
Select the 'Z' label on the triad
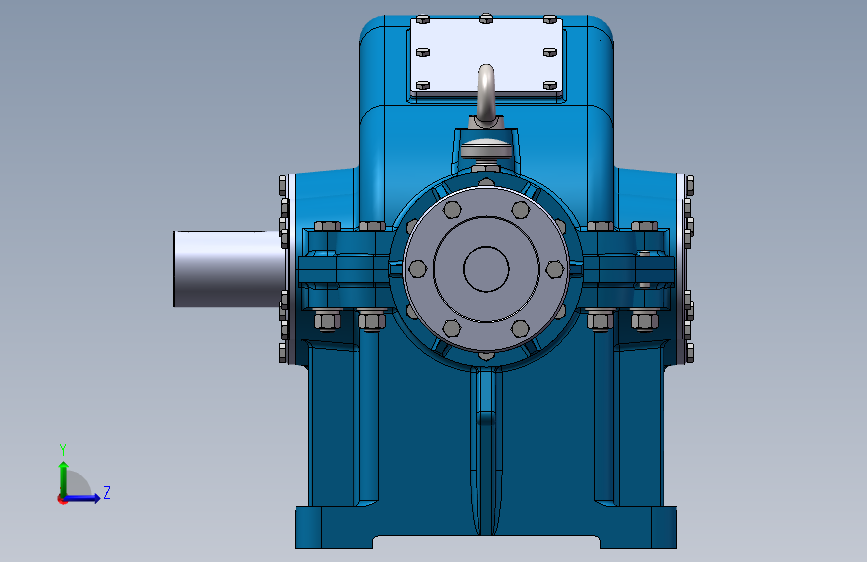(x=107, y=492)
